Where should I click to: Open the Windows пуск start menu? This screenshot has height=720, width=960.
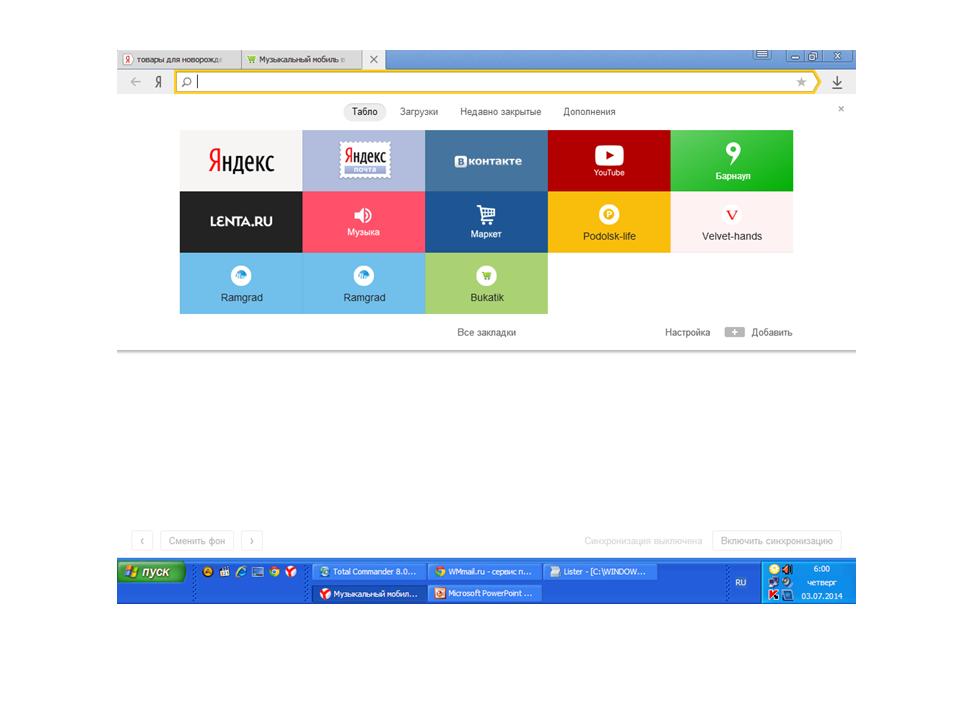(x=151, y=572)
